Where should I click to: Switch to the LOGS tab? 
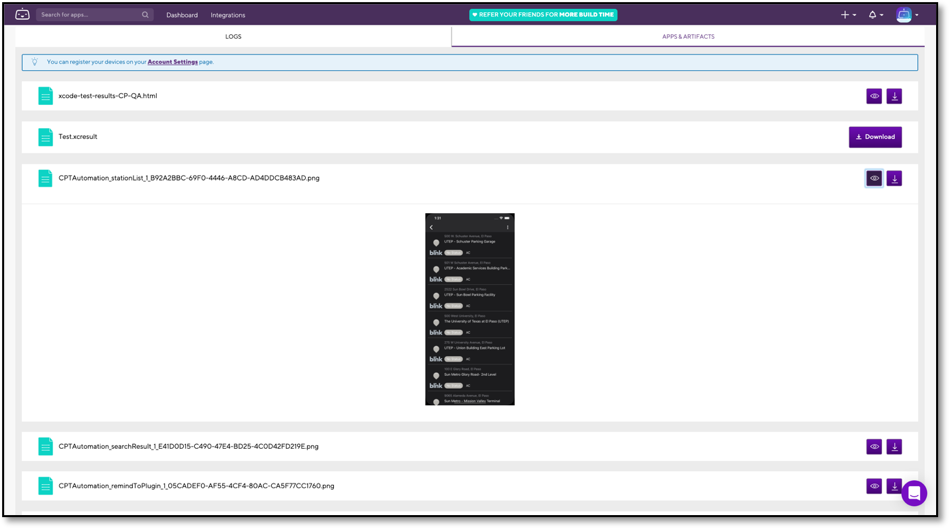[233, 37]
